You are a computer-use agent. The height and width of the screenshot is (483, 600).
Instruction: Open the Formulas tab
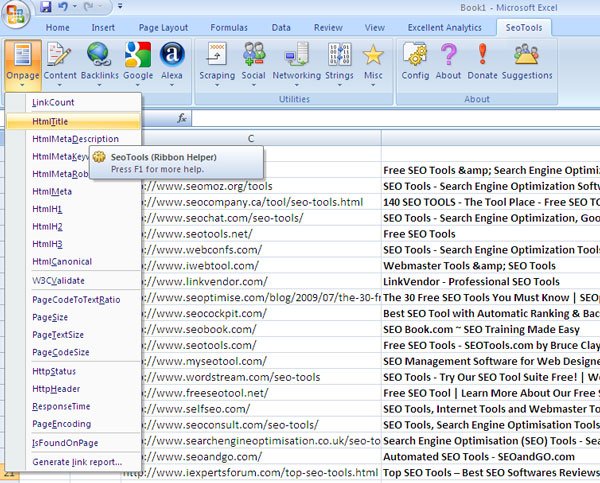tap(229, 28)
